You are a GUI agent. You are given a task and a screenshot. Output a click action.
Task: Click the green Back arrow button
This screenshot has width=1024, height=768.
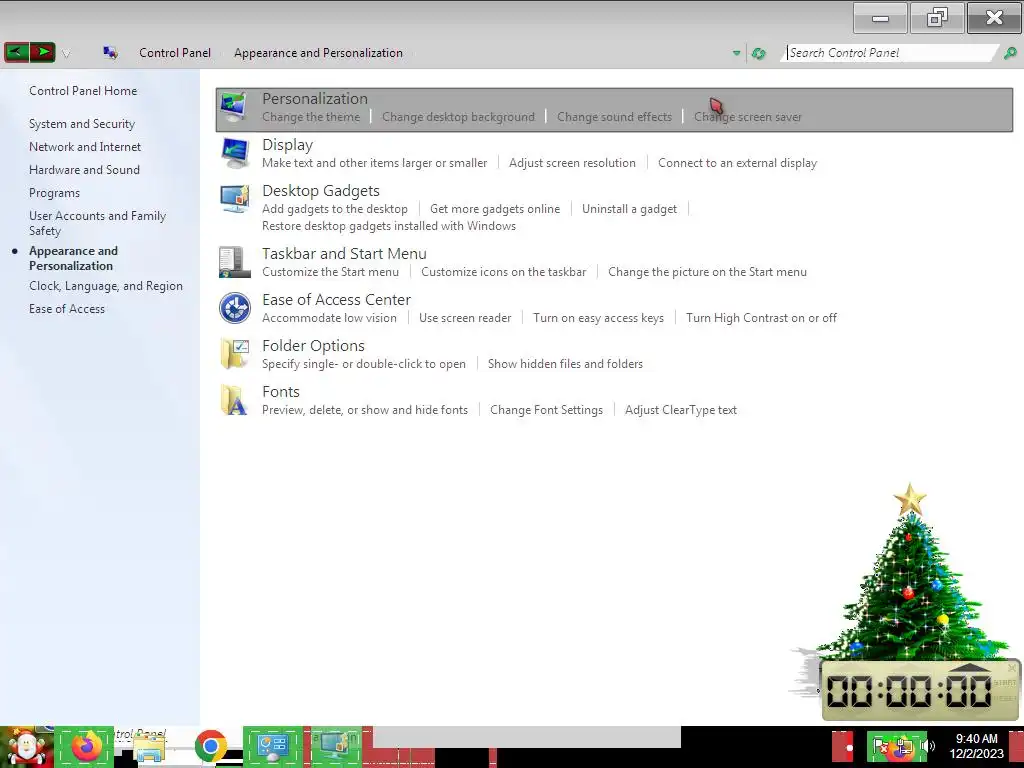click(17, 52)
